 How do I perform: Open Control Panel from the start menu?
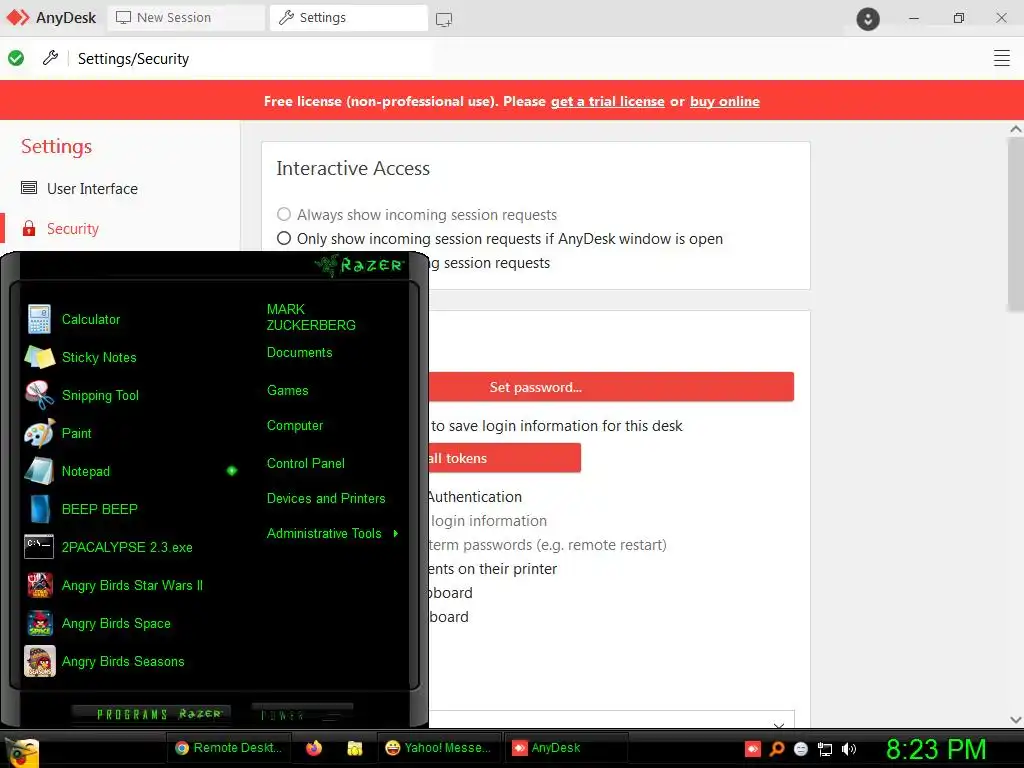coord(306,464)
